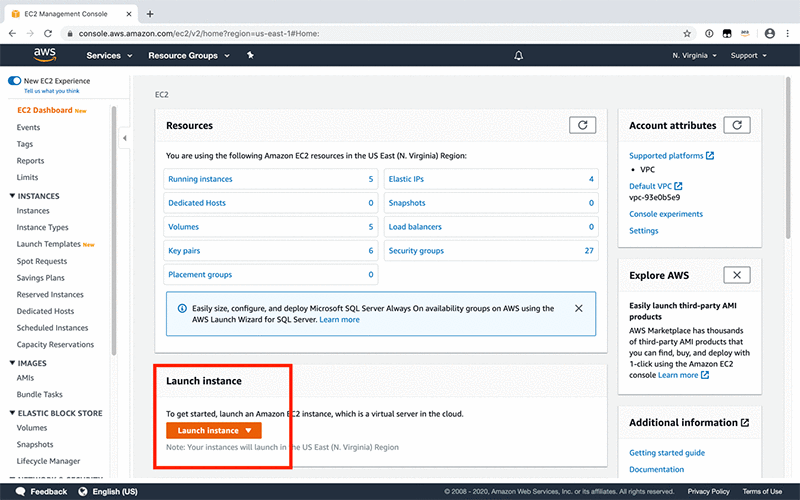
Task: Open the notifications bell icon
Action: click(x=518, y=55)
